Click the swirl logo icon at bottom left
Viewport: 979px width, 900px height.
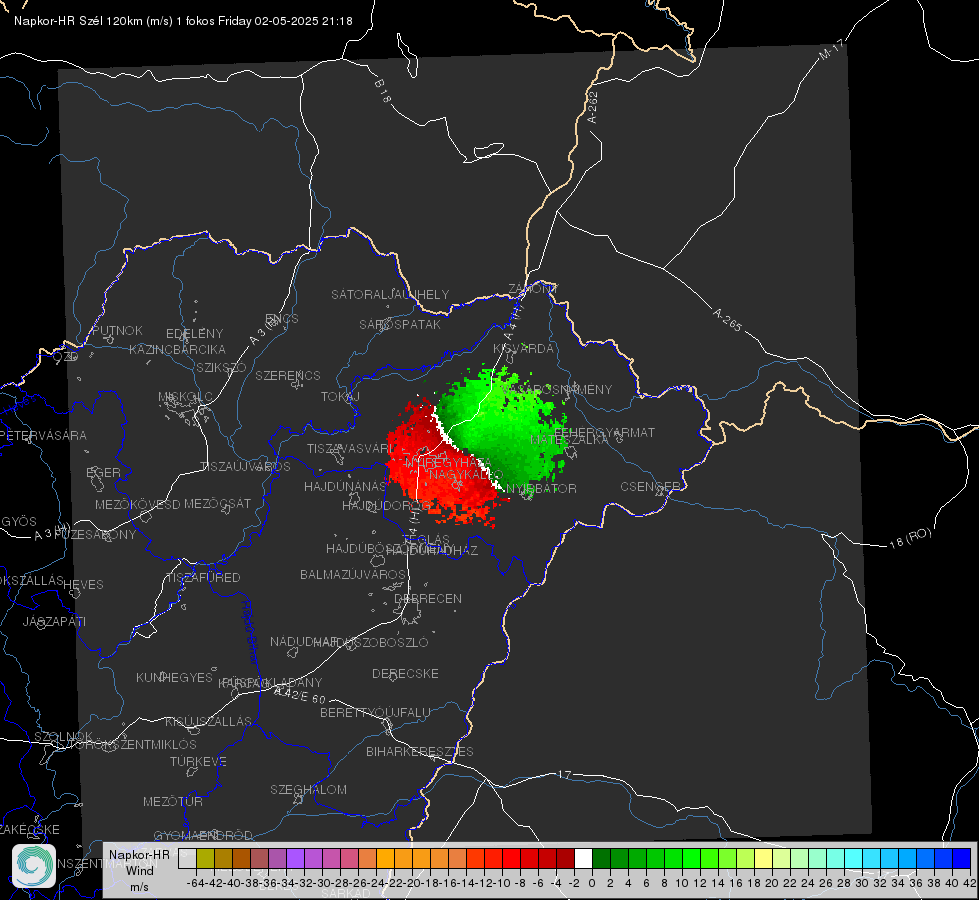coord(34,866)
